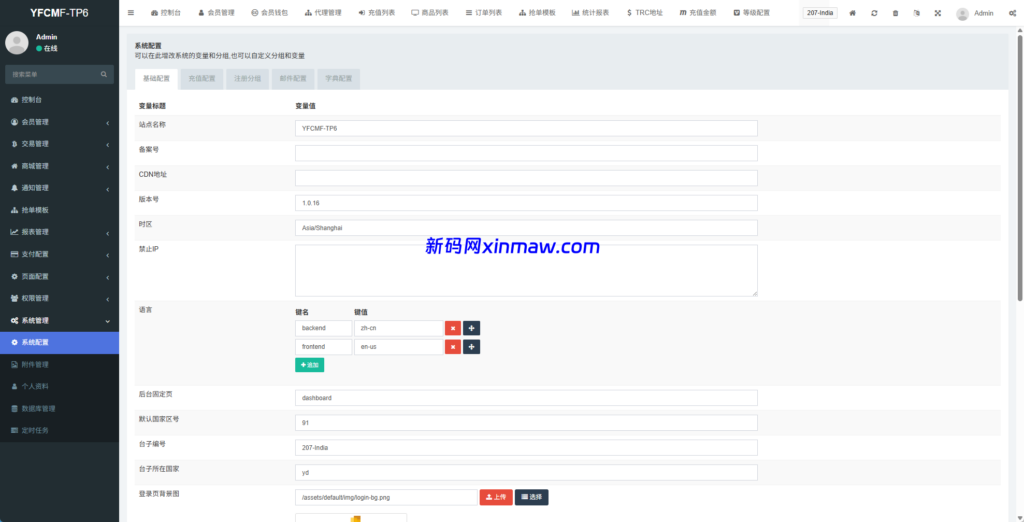Click the red 上传 upload button
The height and width of the screenshot is (522, 1024).
point(496,497)
